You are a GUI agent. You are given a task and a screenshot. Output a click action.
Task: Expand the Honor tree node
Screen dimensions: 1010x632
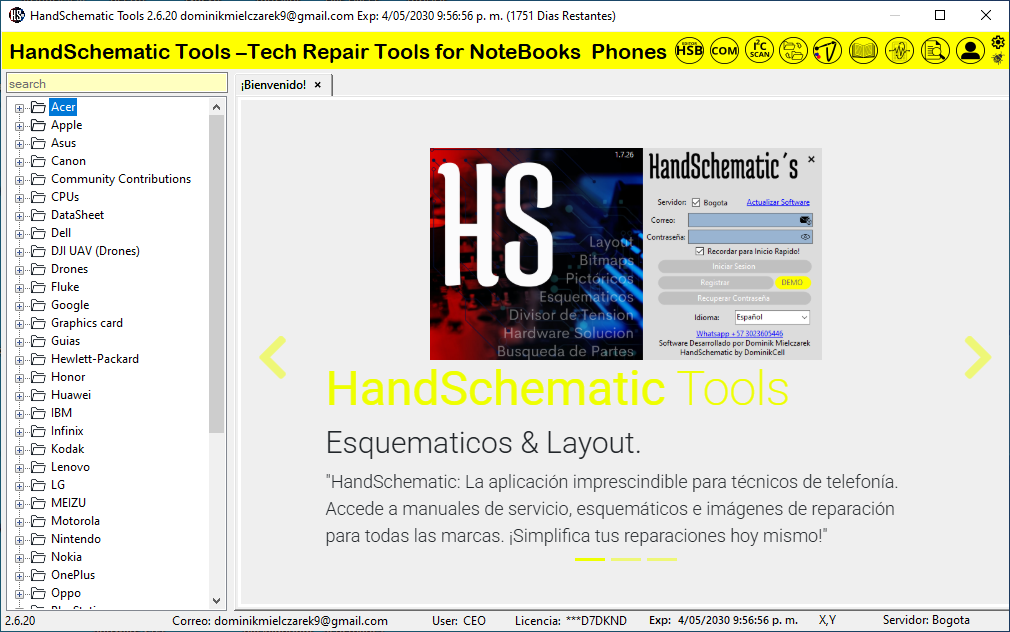point(19,378)
